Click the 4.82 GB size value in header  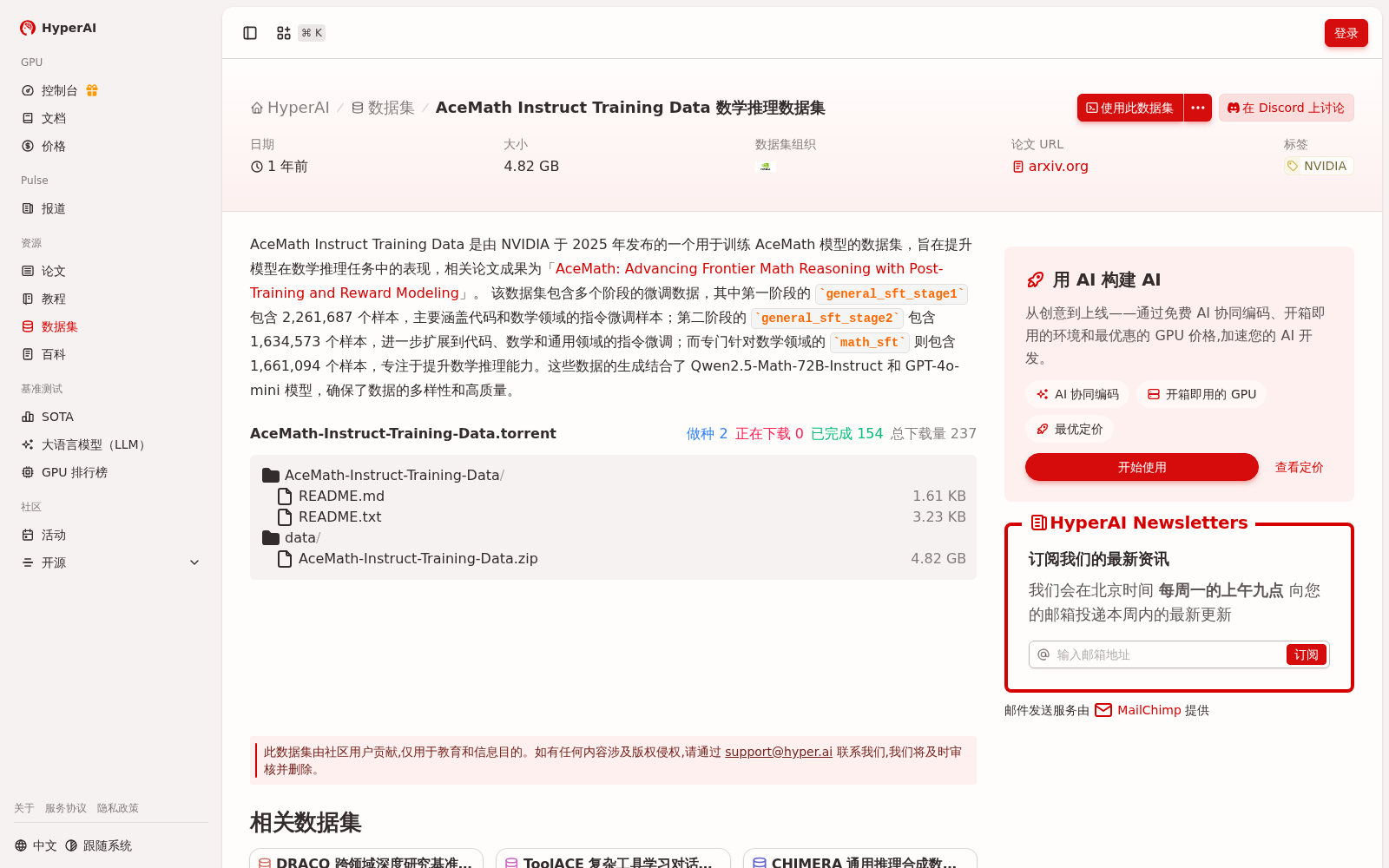(x=531, y=166)
